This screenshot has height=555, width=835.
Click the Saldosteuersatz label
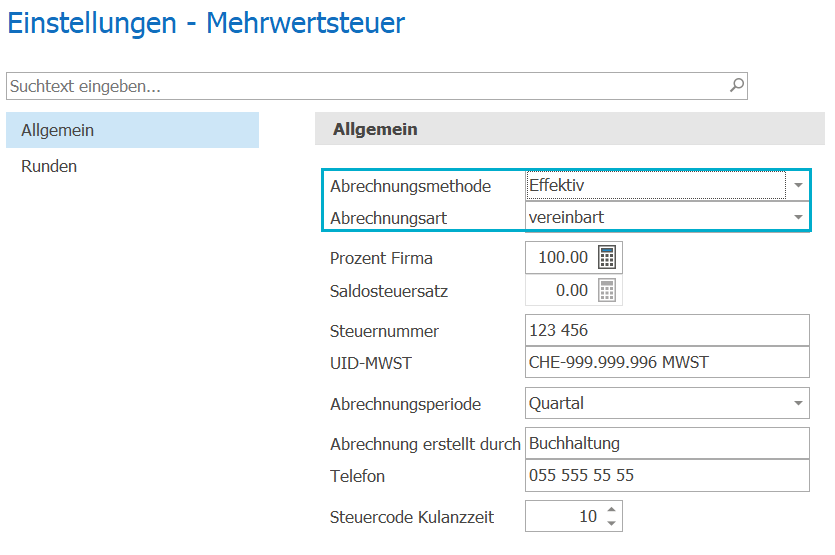389,291
